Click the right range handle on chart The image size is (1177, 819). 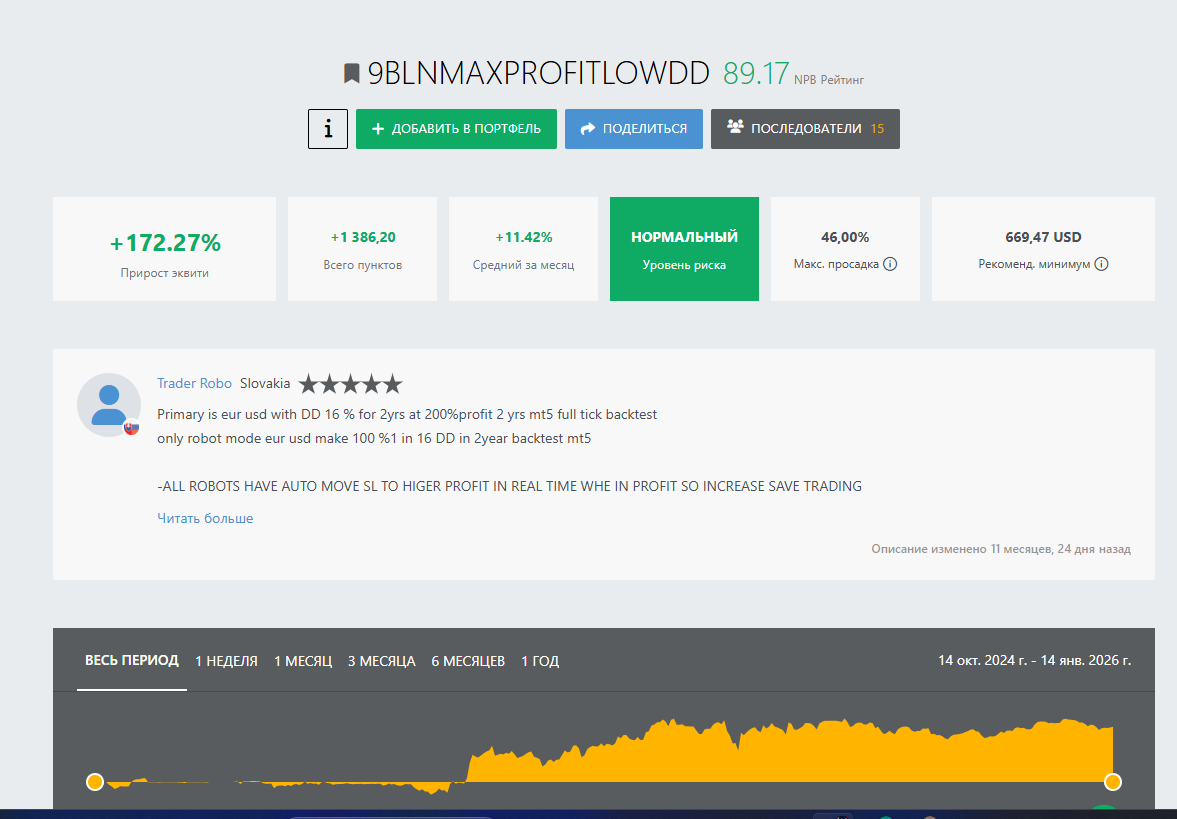(1113, 782)
